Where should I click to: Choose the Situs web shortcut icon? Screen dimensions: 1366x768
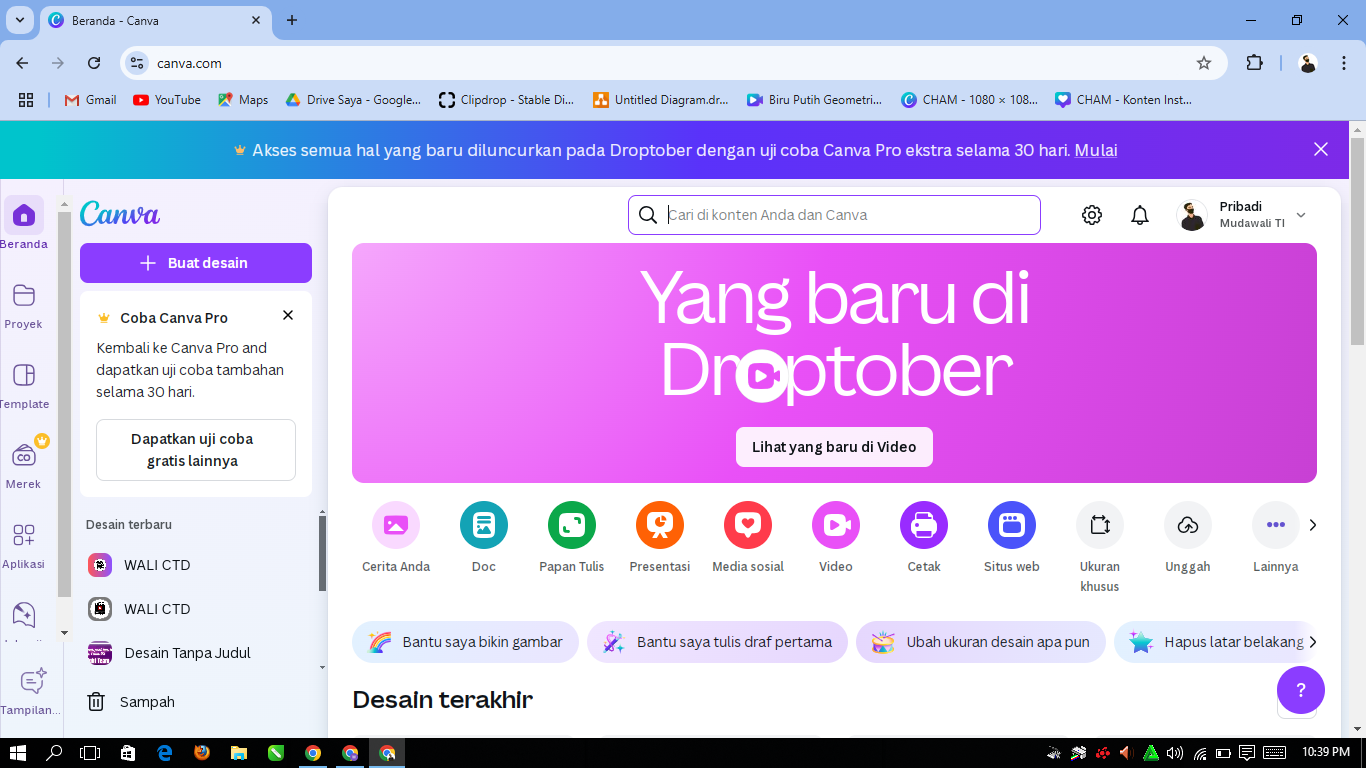point(1012,525)
